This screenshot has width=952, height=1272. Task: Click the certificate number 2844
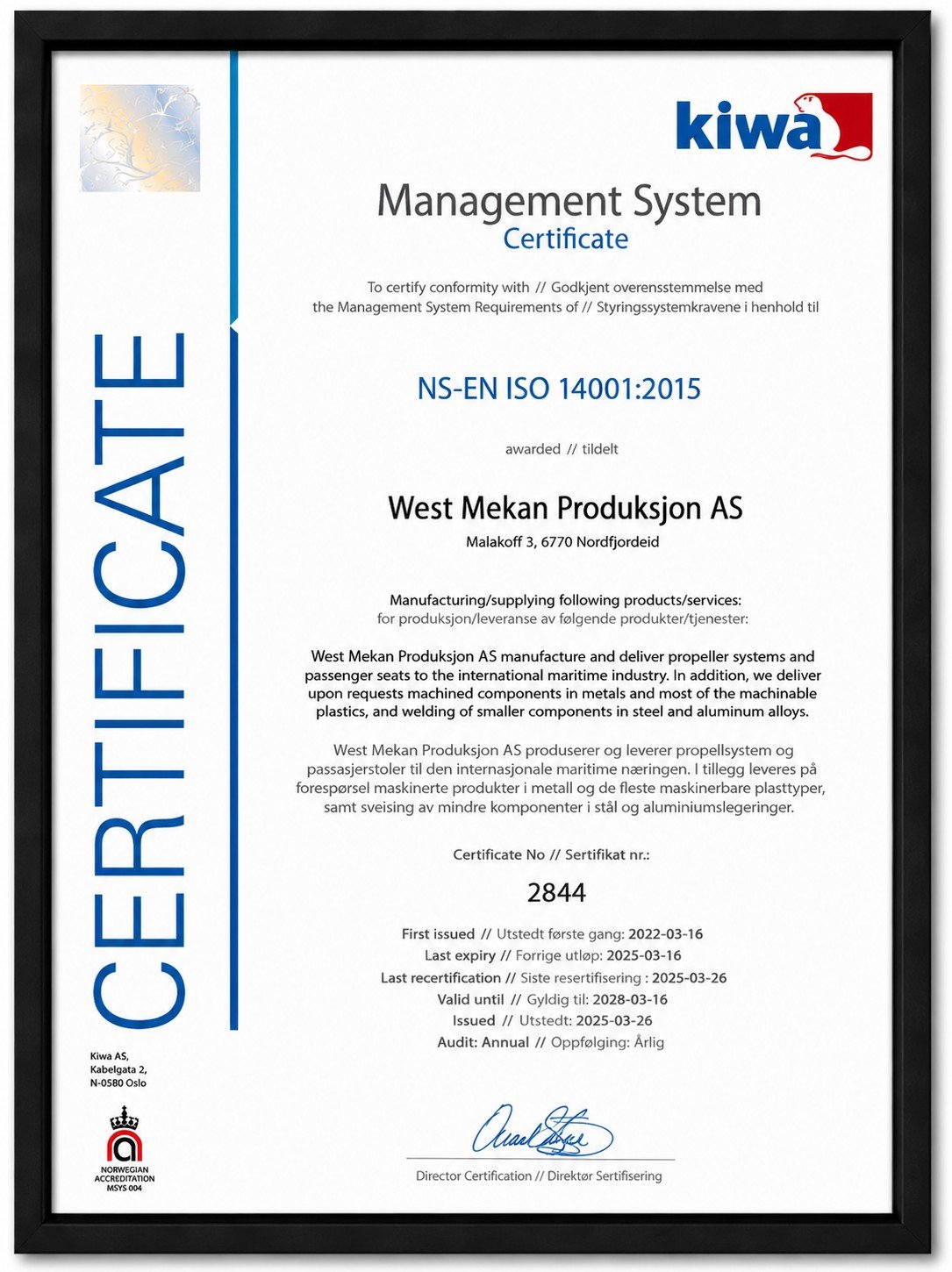point(556,893)
